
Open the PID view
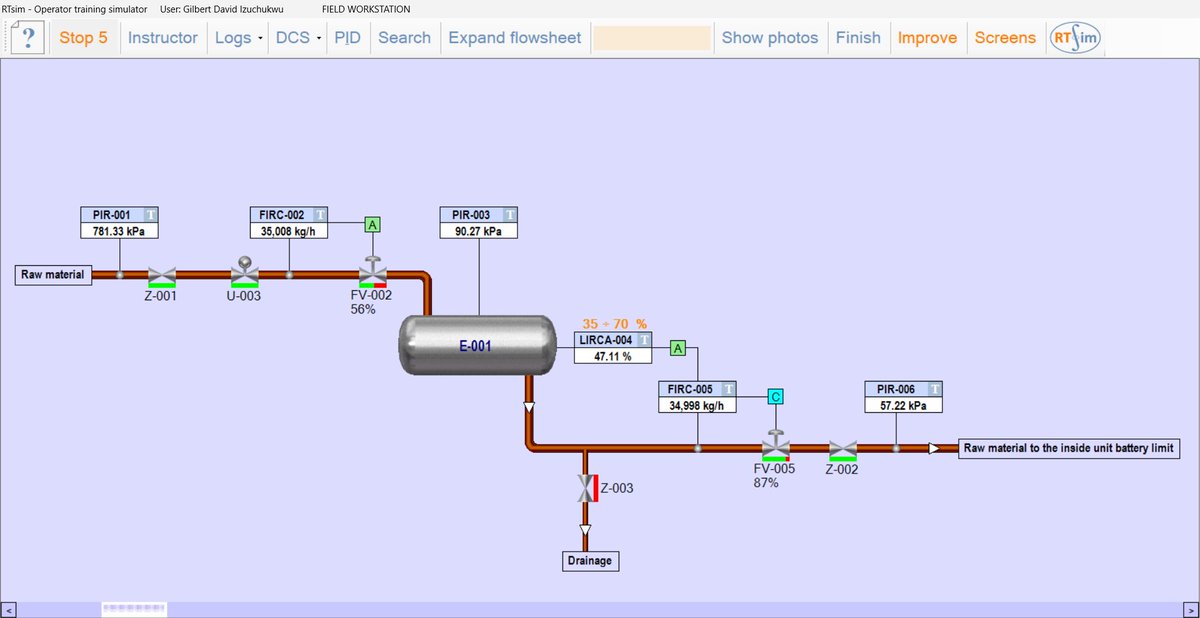click(x=348, y=38)
